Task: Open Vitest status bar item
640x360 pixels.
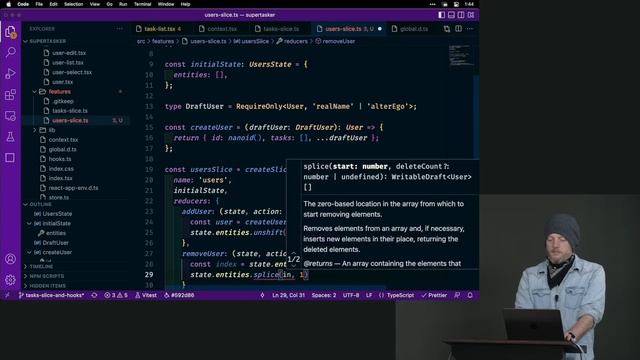Action: click(146, 295)
